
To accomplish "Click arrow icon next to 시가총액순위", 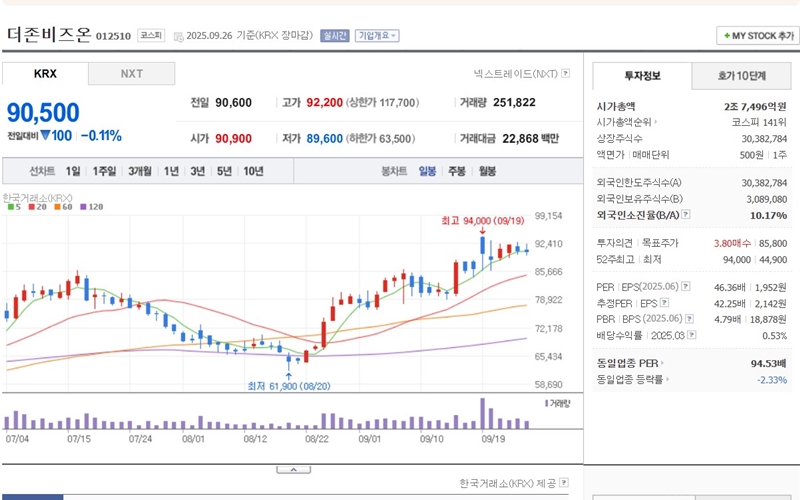I will (x=656, y=122).
